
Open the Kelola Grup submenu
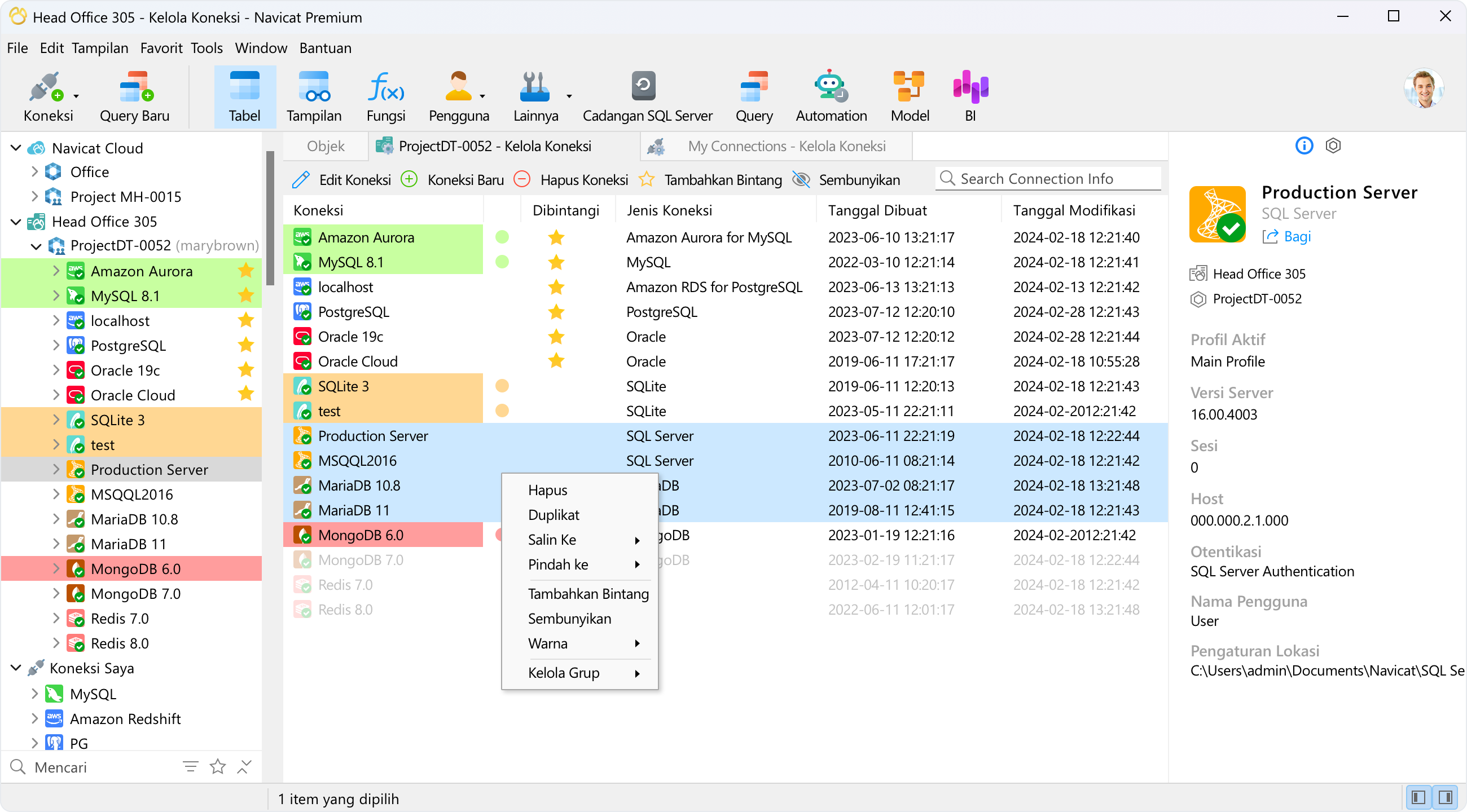[x=579, y=673]
